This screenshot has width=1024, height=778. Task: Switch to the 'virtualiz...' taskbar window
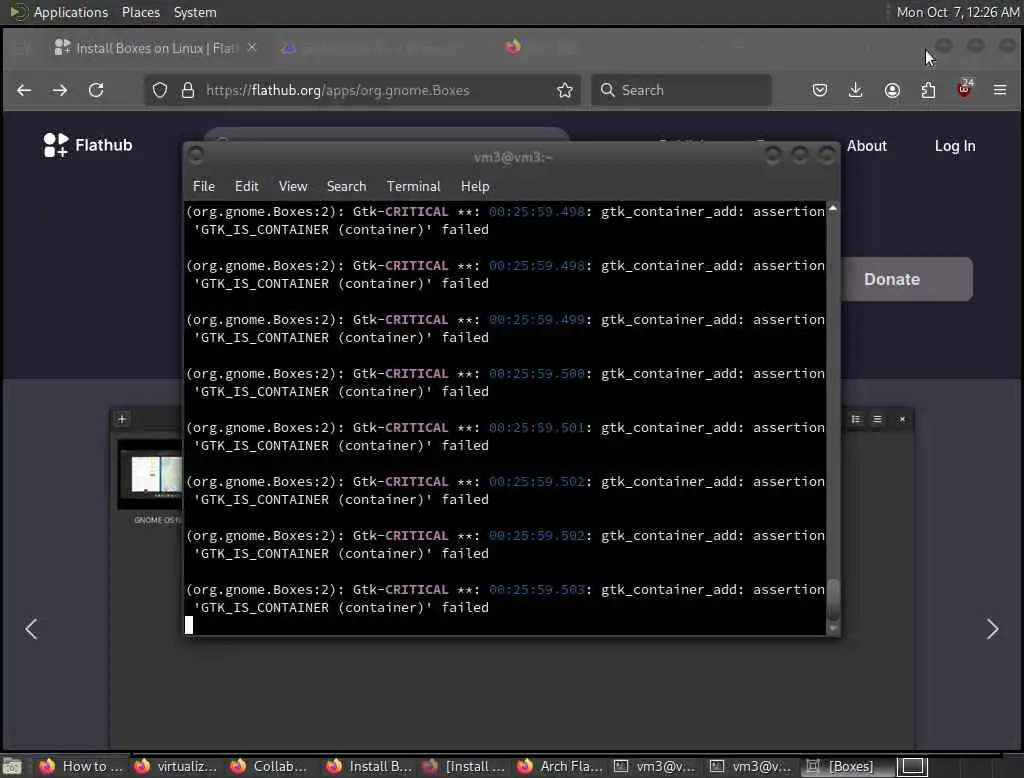coord(175,766)
